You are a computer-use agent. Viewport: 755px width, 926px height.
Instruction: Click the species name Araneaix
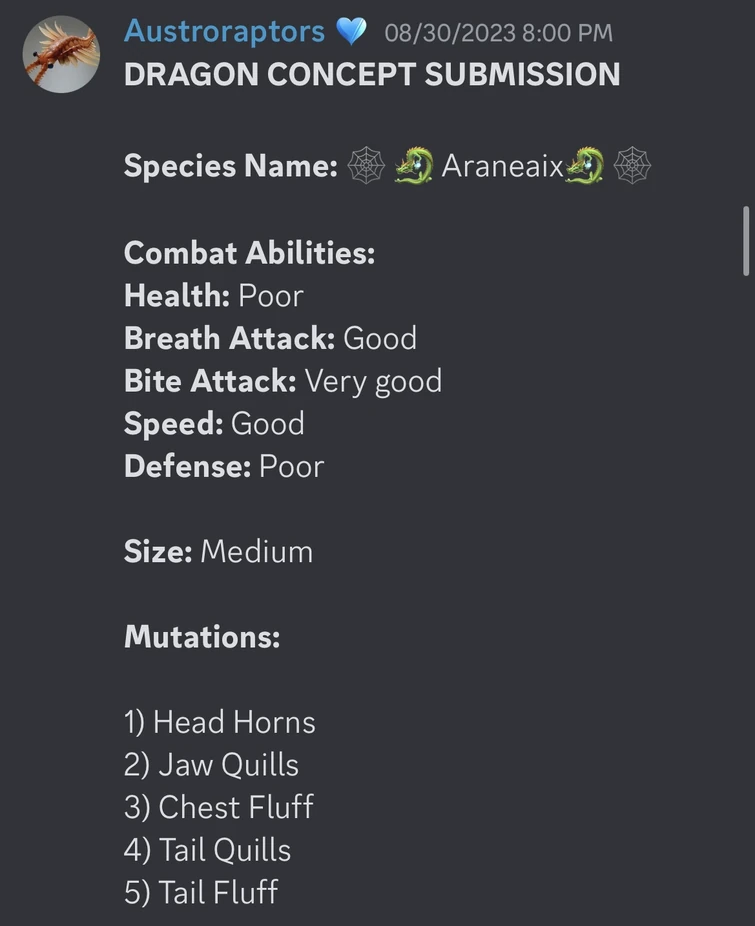coord(500,166)
